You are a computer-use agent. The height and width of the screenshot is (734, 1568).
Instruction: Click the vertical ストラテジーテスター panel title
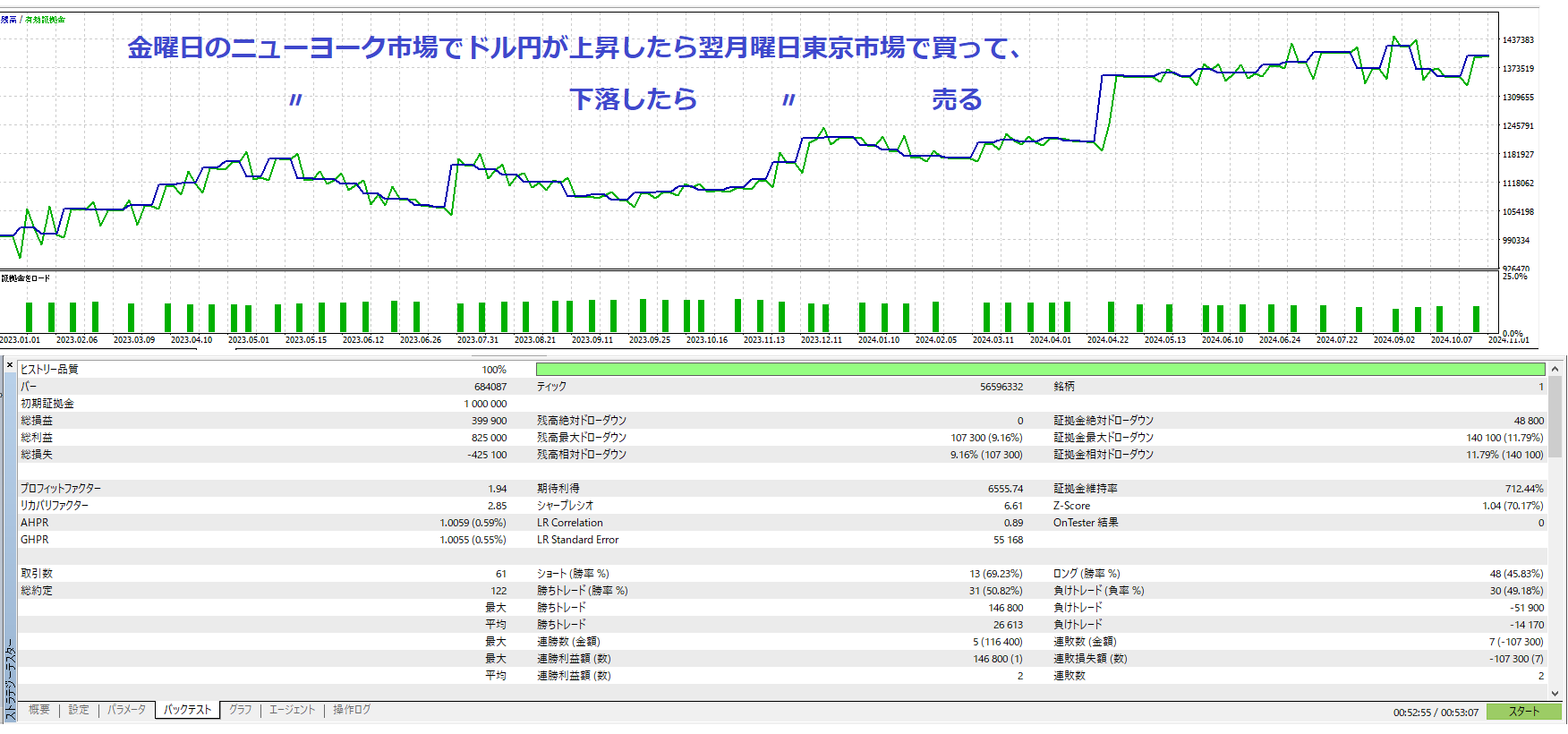[x=10, y=680]
